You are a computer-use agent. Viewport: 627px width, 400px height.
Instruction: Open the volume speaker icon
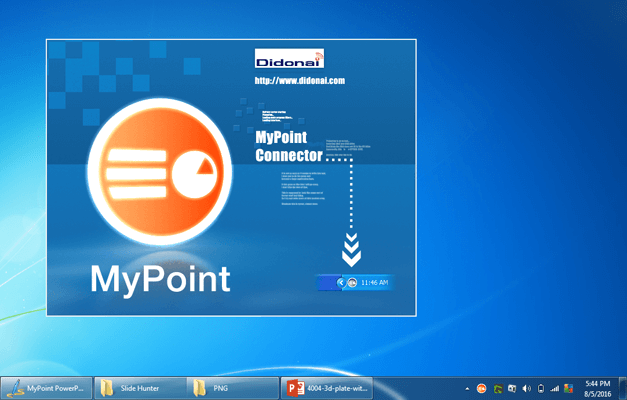click(527, 388)
